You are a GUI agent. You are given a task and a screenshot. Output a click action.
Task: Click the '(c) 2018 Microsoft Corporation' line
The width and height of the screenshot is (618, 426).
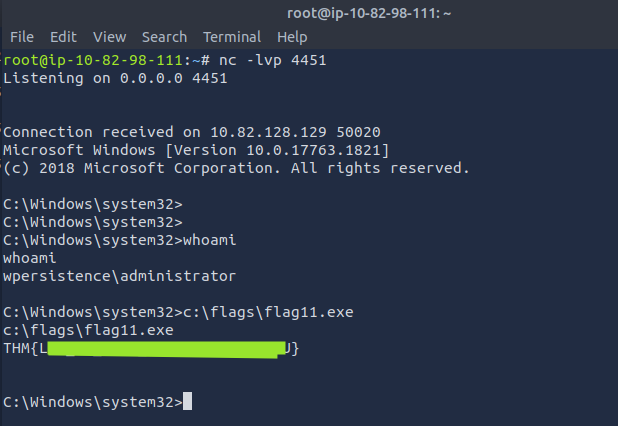236,168
